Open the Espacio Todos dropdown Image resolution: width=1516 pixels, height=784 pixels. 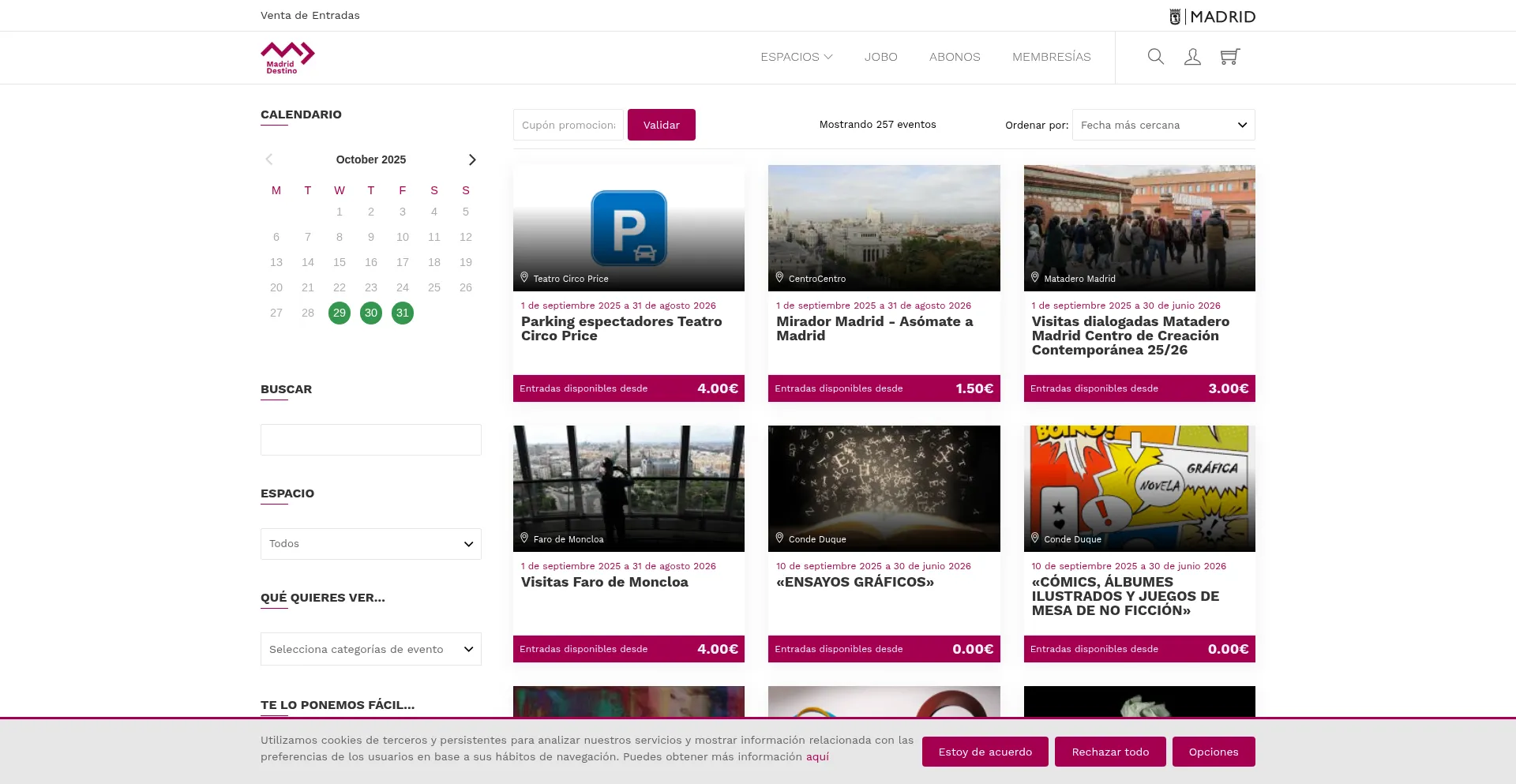click(x=371, y=544)
